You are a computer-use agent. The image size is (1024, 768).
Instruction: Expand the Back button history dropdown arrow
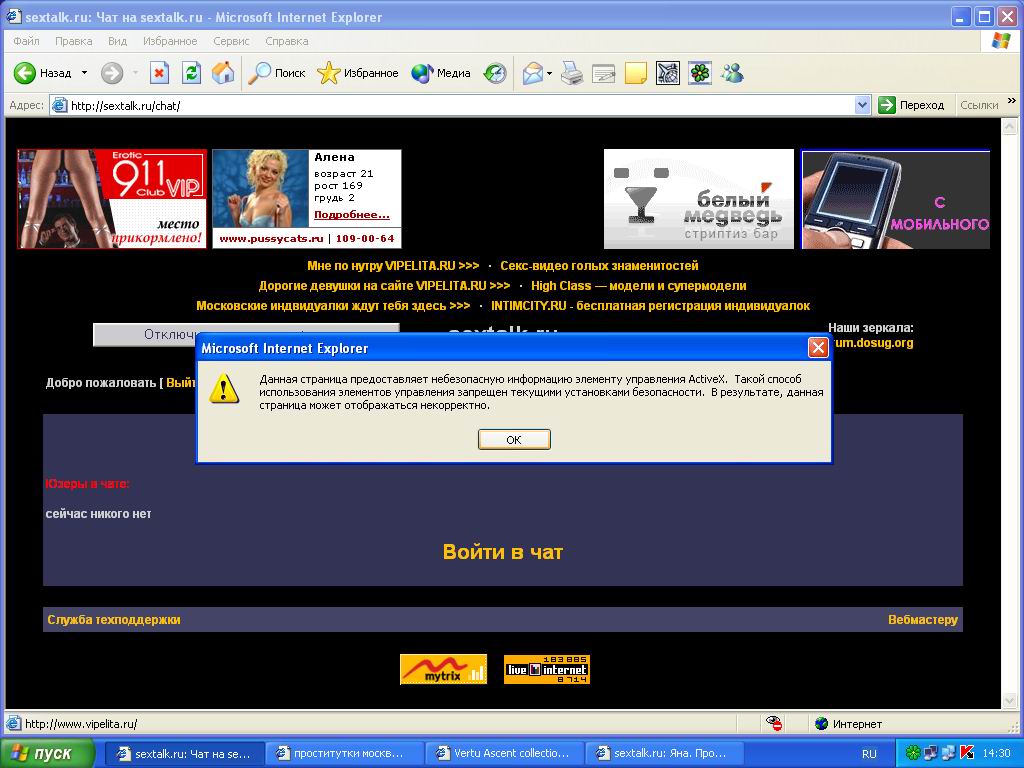(84, 73)
